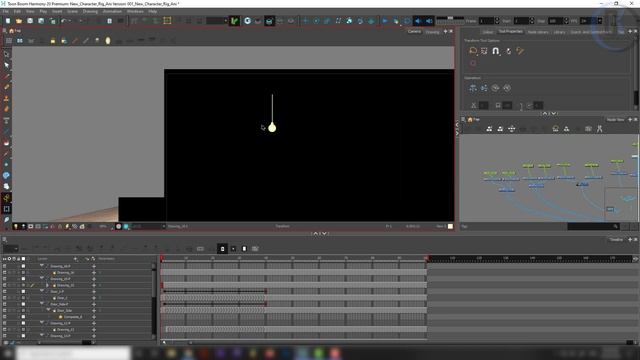Viewport: 640px width, 360px height.
Task: Collapse the Drawing_16-P peg layer
Action: (x=42, y=266)
